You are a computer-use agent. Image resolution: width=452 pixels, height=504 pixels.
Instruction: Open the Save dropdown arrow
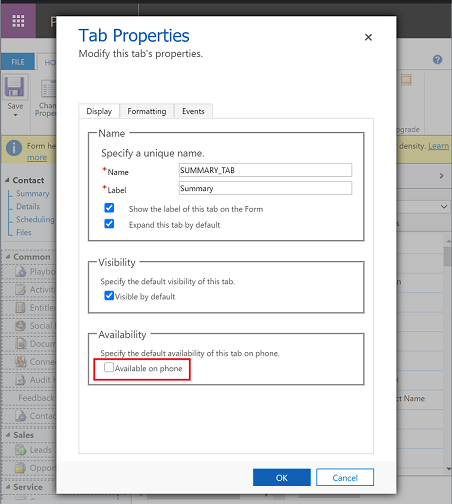tap(15, 115)
